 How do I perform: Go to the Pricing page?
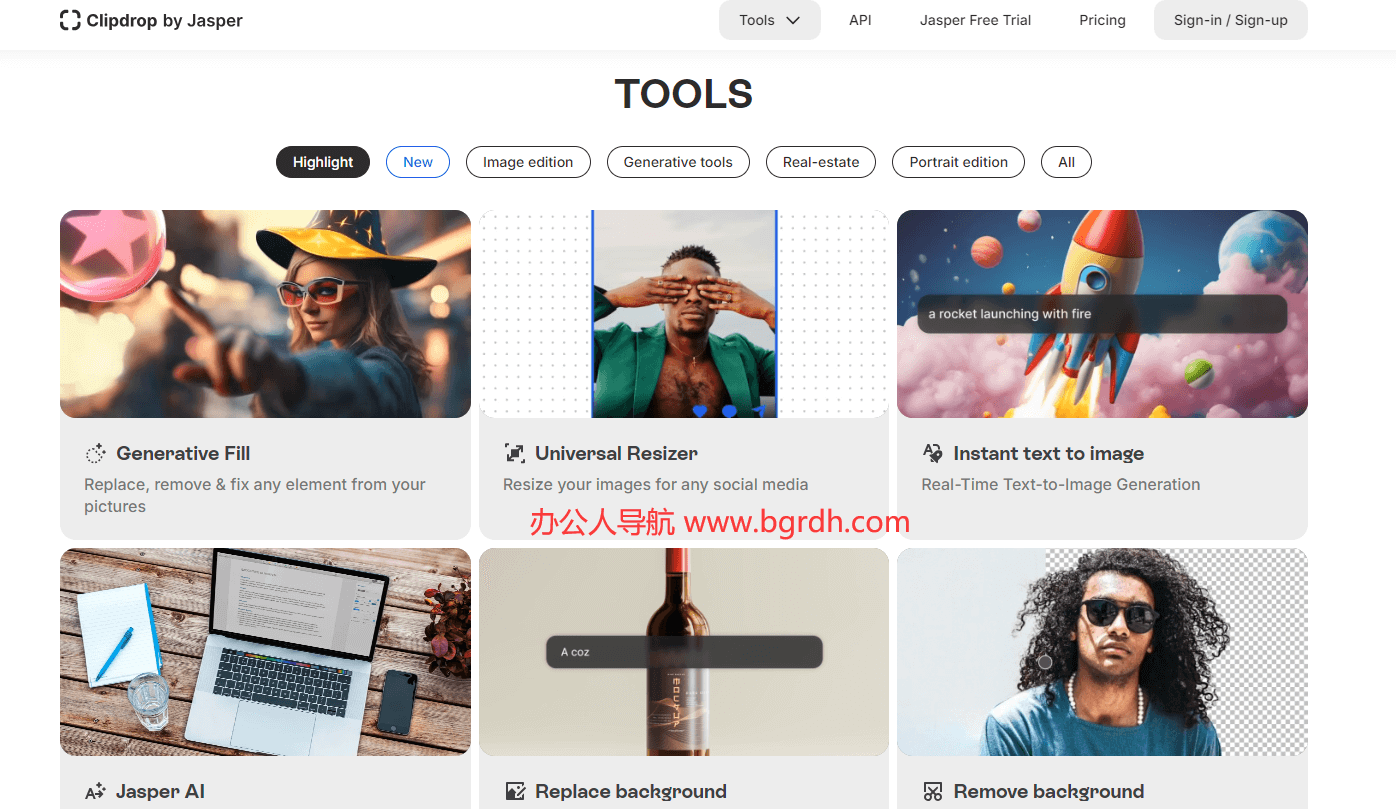[x=1102, y=20]
